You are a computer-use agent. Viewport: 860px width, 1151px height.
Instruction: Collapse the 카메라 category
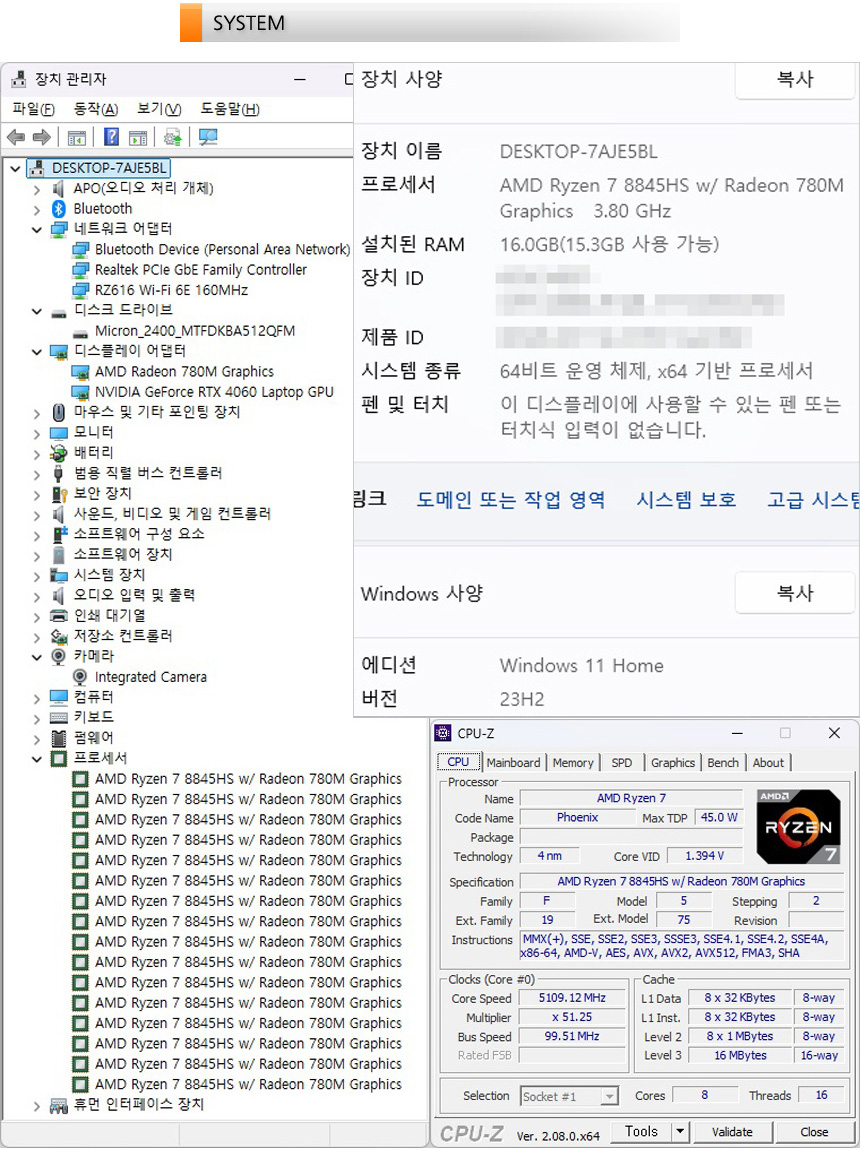pos(37,657)
